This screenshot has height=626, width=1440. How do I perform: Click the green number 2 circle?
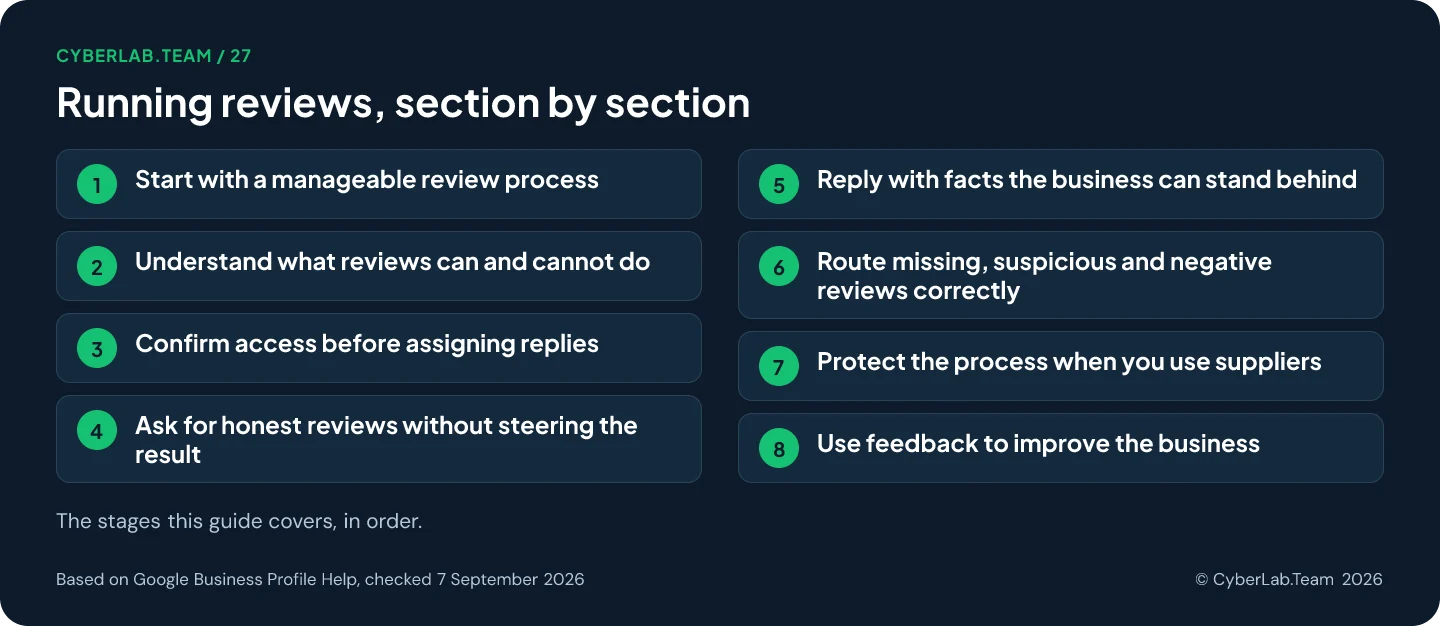(x=97, y=266)
